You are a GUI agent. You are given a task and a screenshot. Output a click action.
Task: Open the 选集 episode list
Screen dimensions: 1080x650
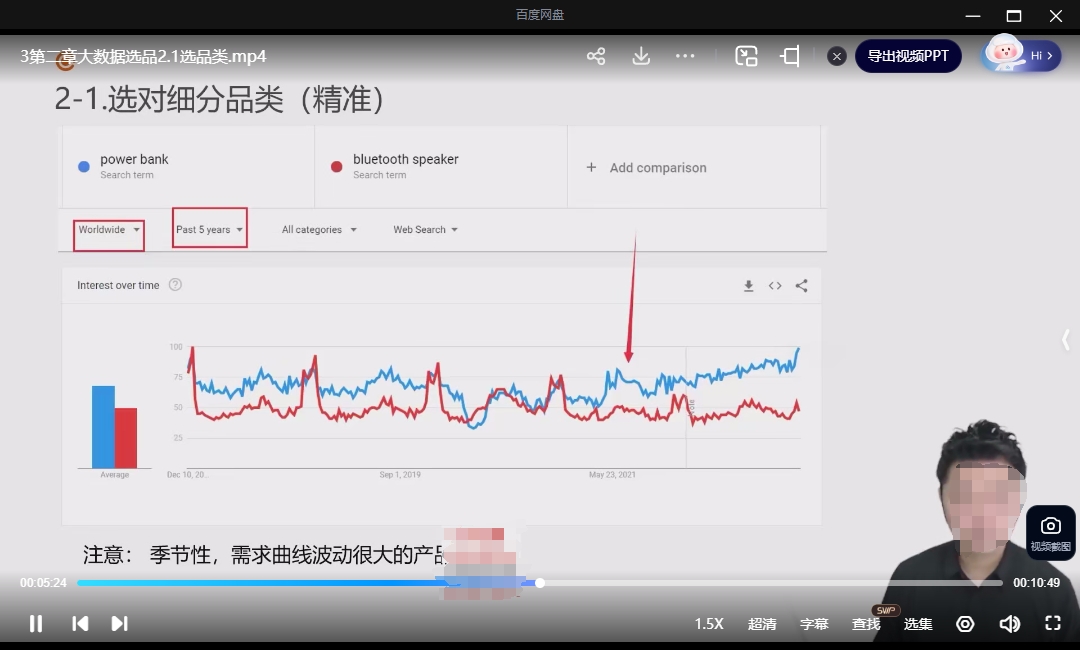[918, 623]
